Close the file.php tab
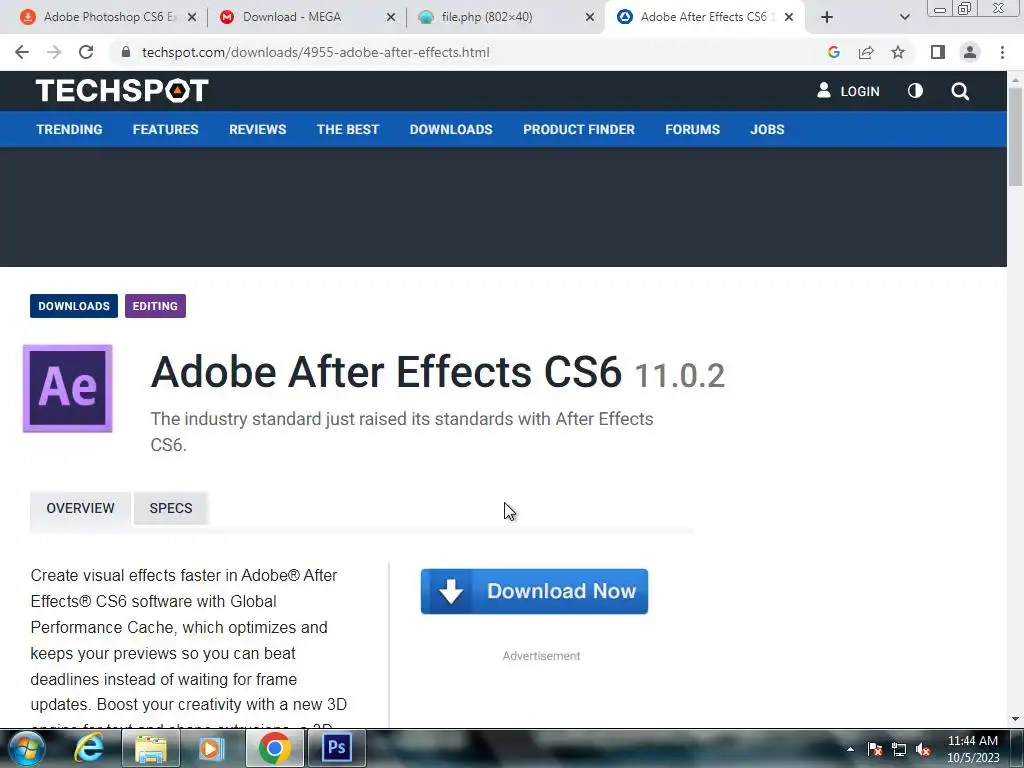Viewport: 1024px width, 768px height. [x=590, y=17]
